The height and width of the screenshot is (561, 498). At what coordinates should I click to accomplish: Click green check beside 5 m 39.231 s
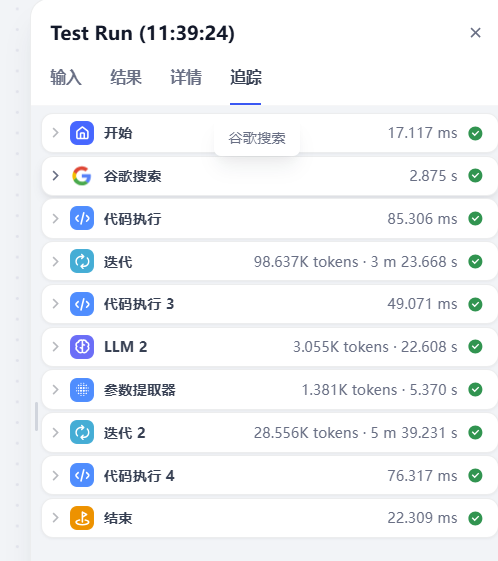point(475,432)
